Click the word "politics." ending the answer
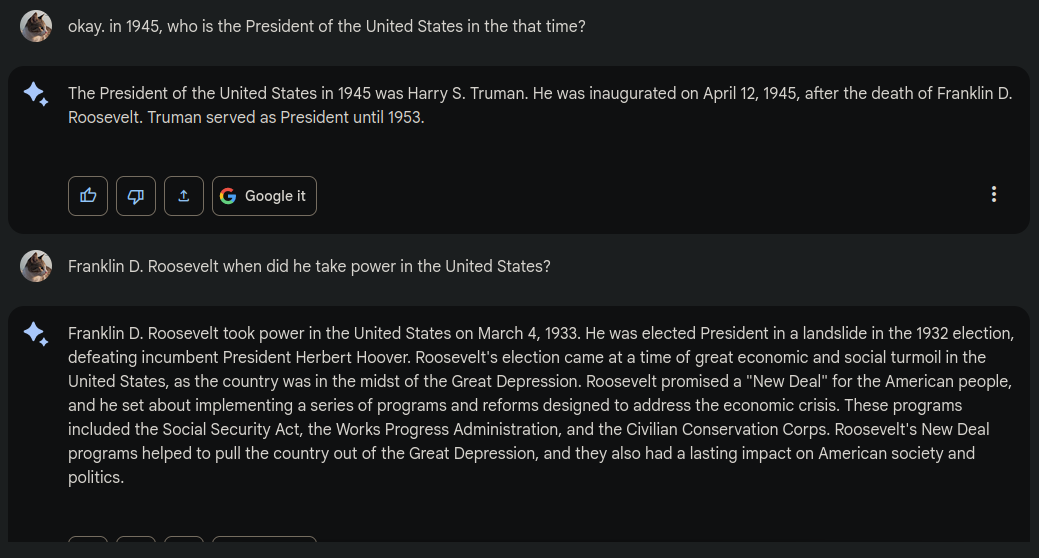The image size is (1039, 558). click(96, 478)
